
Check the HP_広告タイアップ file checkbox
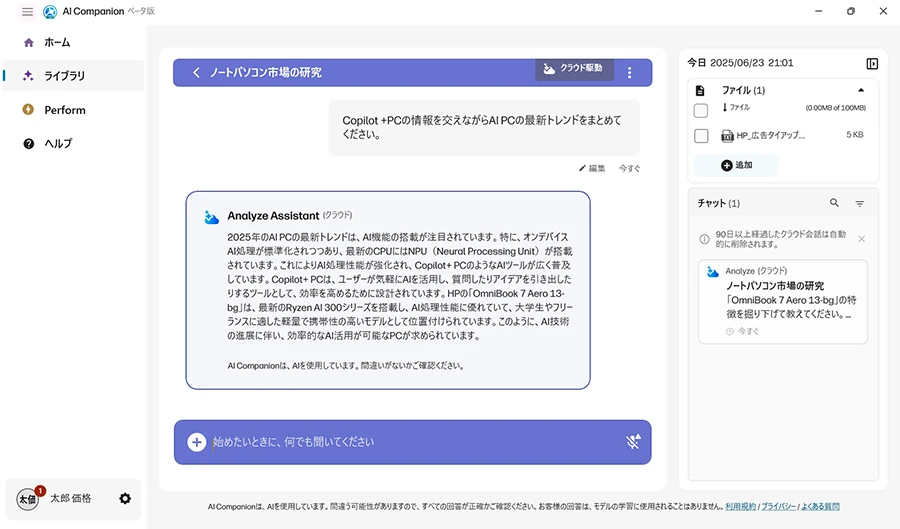(x=701, y=136)
